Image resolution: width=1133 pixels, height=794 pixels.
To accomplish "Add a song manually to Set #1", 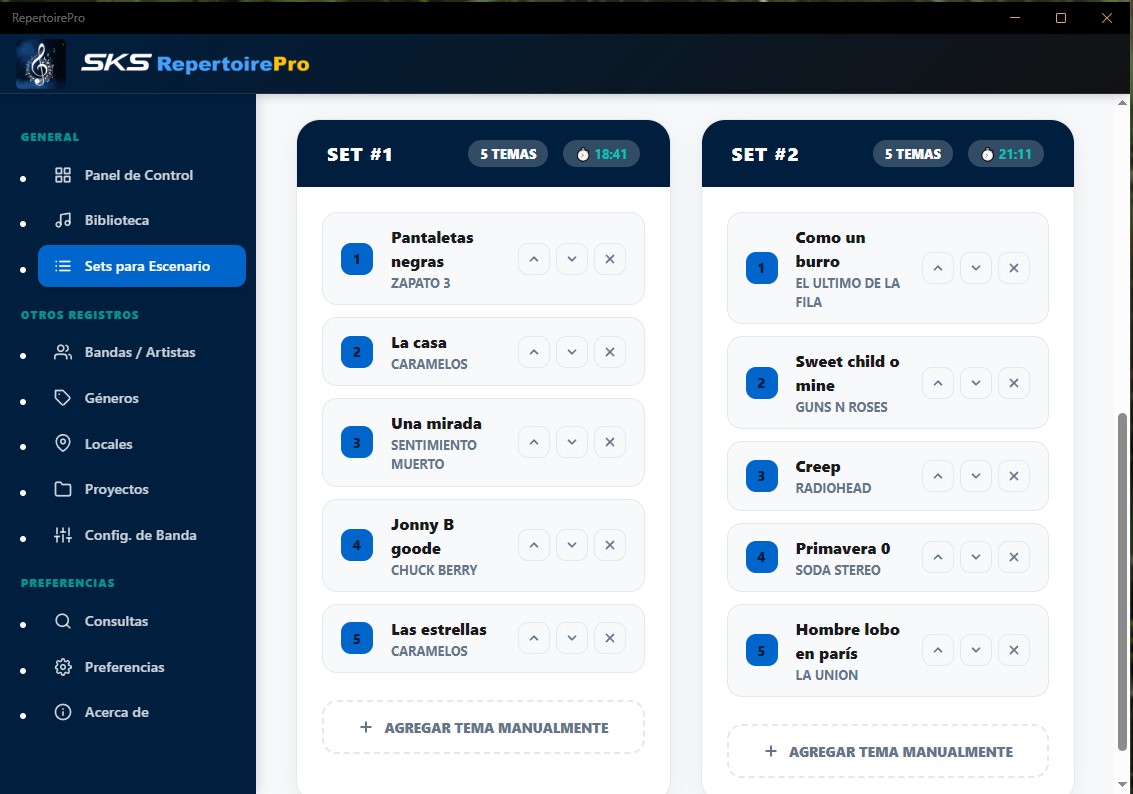I will click(483, 728).
